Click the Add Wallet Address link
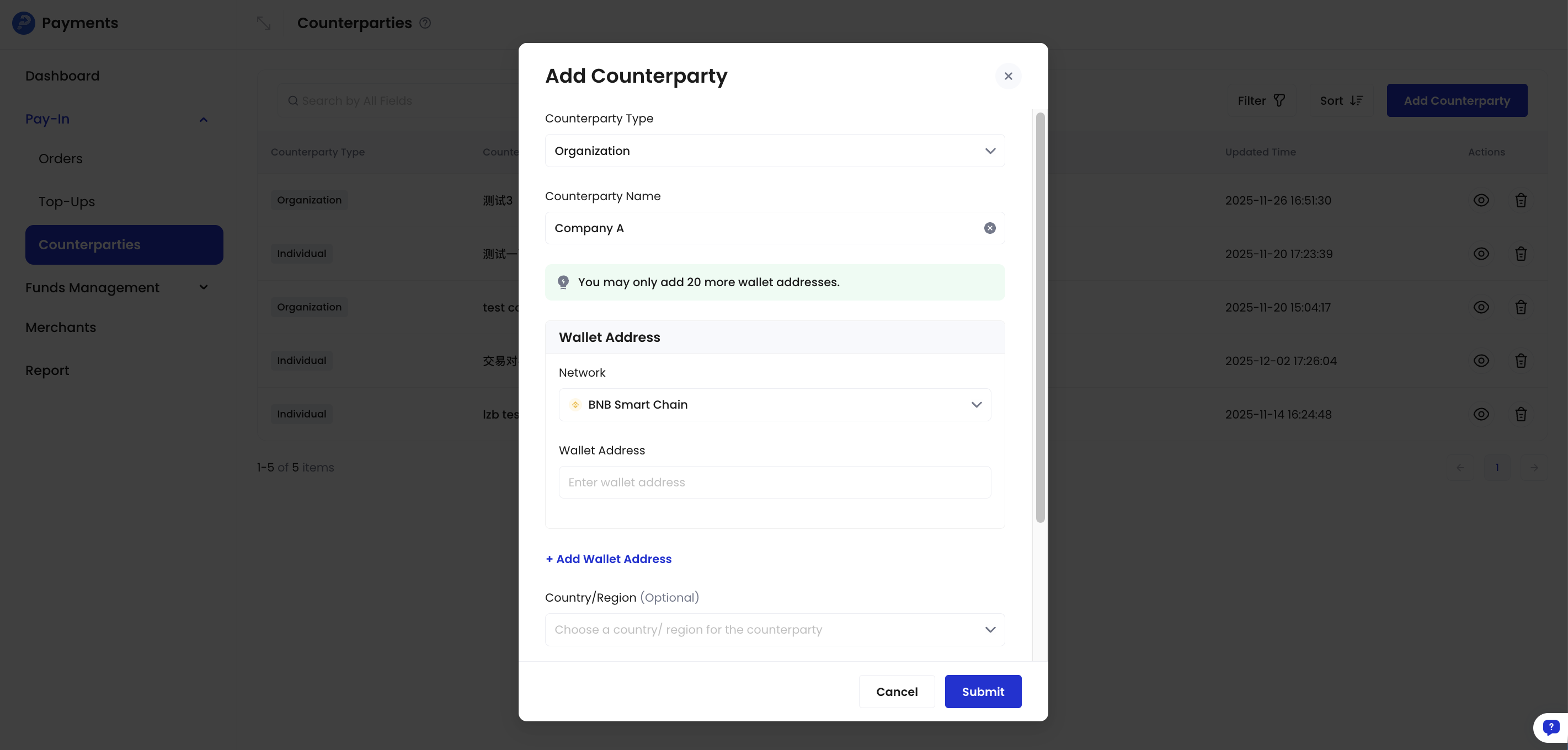The image size is (1568, 750). [x=608, y=559]
